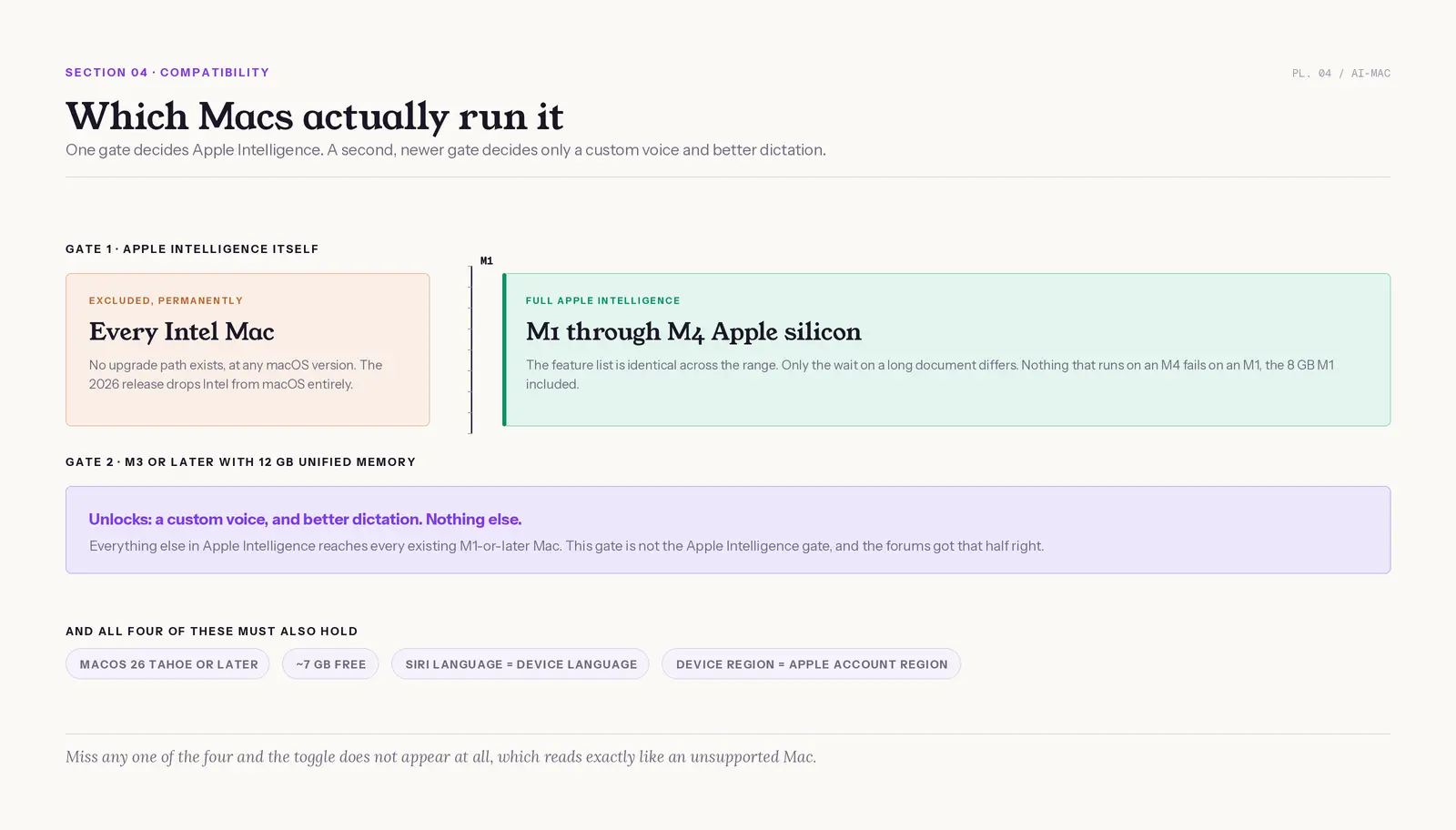Screen dimensions: 1456x830
Task: Click the MACOS 26 TAHOE OR LATER pill
Action: click(167, 663)
